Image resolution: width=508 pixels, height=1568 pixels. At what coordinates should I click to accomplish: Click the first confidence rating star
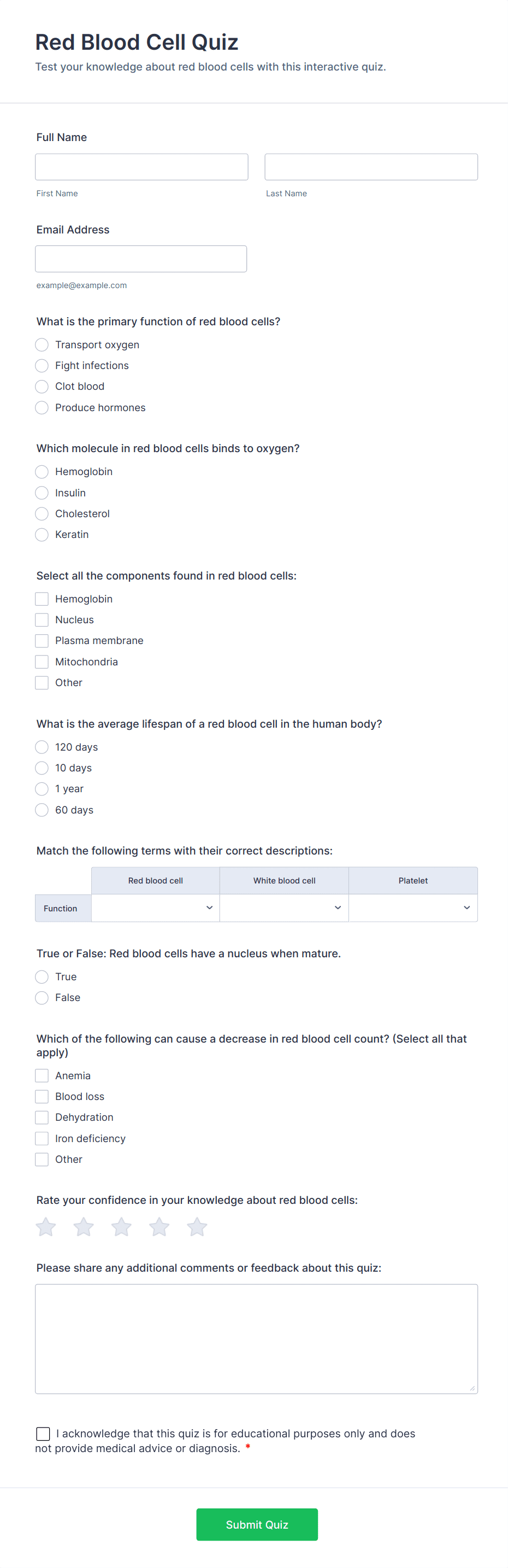46,1226
